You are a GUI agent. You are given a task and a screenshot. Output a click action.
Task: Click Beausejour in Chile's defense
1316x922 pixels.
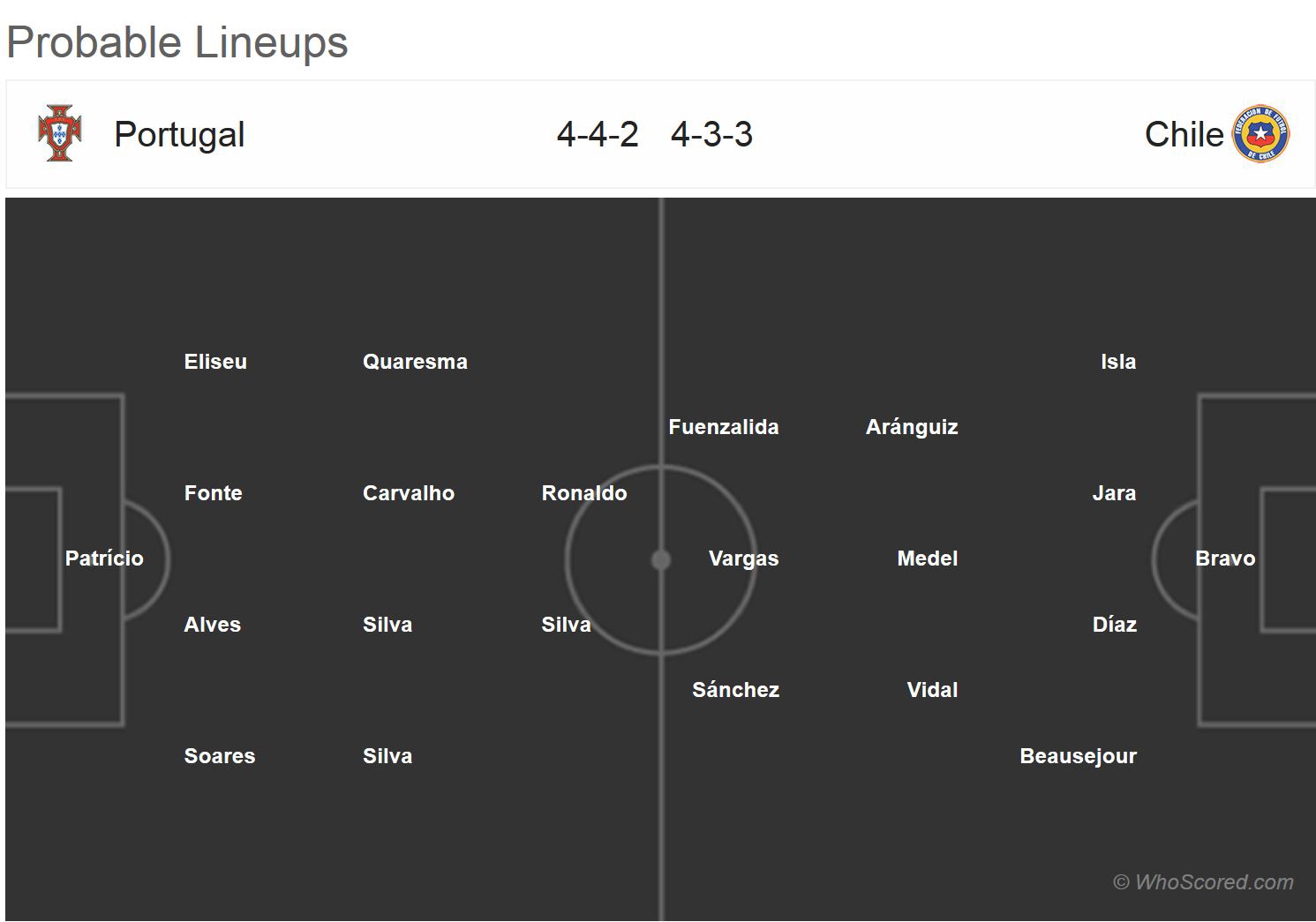tap(1078, 756)
